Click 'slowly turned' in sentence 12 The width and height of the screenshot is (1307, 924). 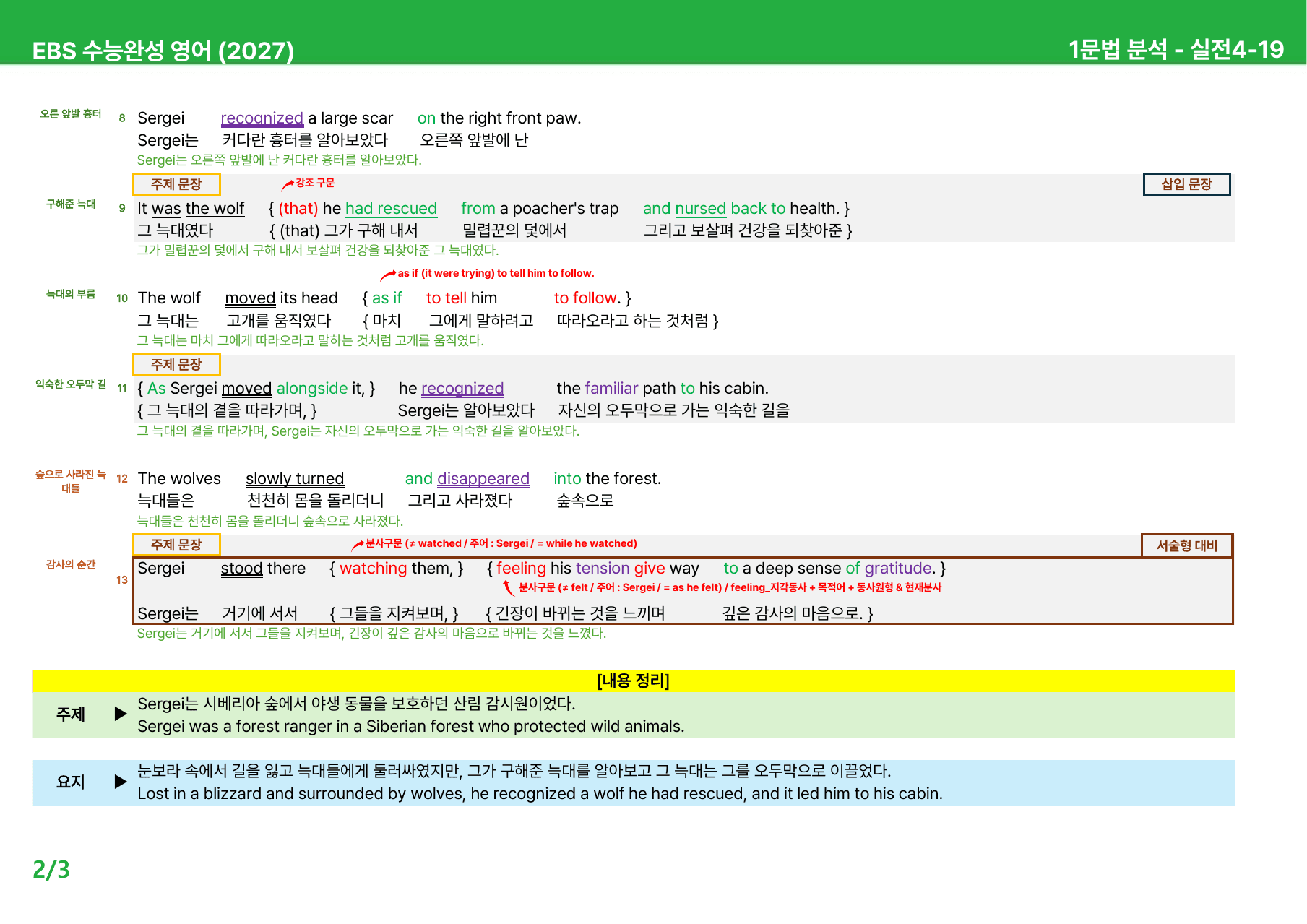(295, 478)
